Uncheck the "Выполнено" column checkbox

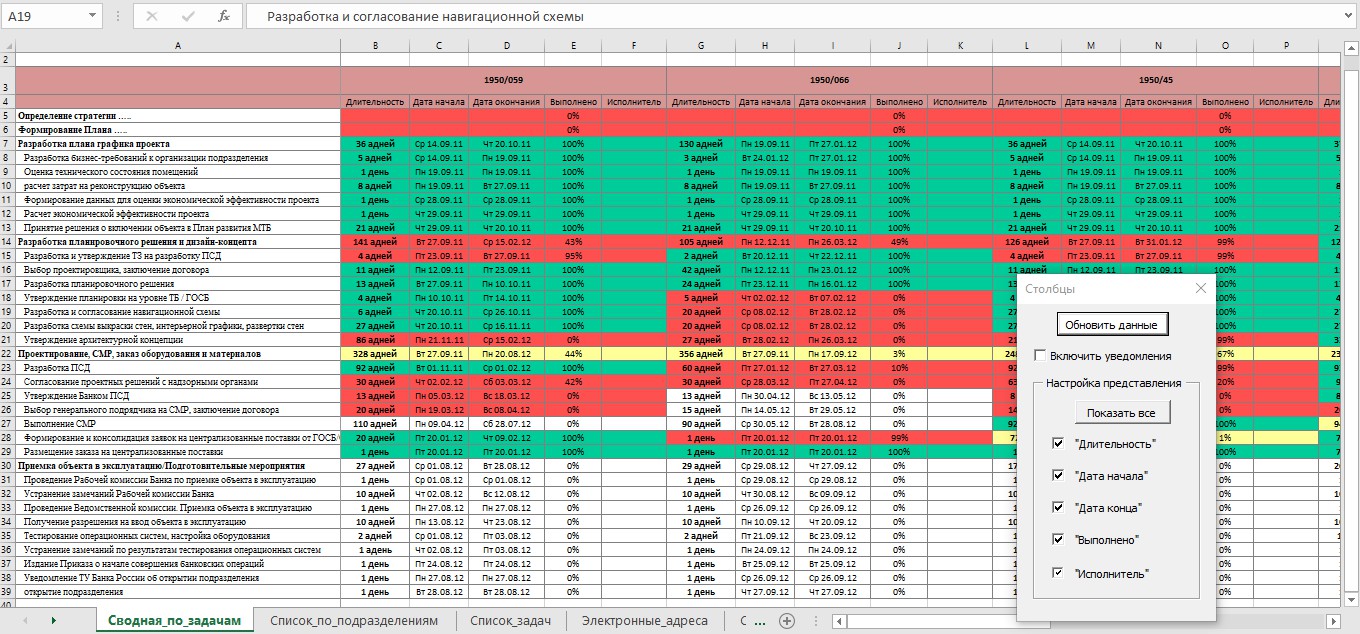pos(1059,539)
